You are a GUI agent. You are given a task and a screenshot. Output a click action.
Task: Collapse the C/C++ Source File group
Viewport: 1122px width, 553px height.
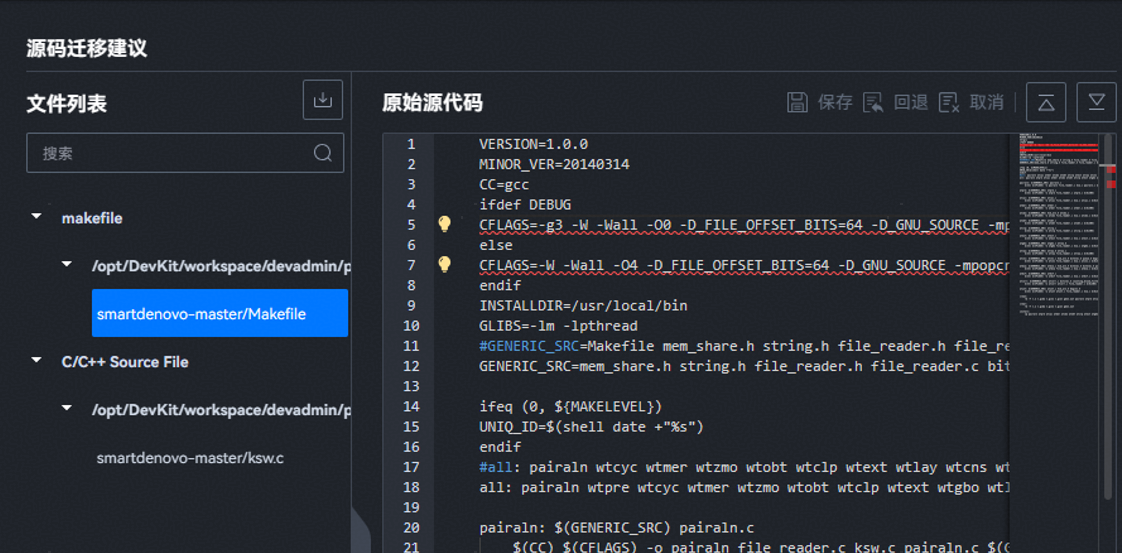click(x=38, y=361)
